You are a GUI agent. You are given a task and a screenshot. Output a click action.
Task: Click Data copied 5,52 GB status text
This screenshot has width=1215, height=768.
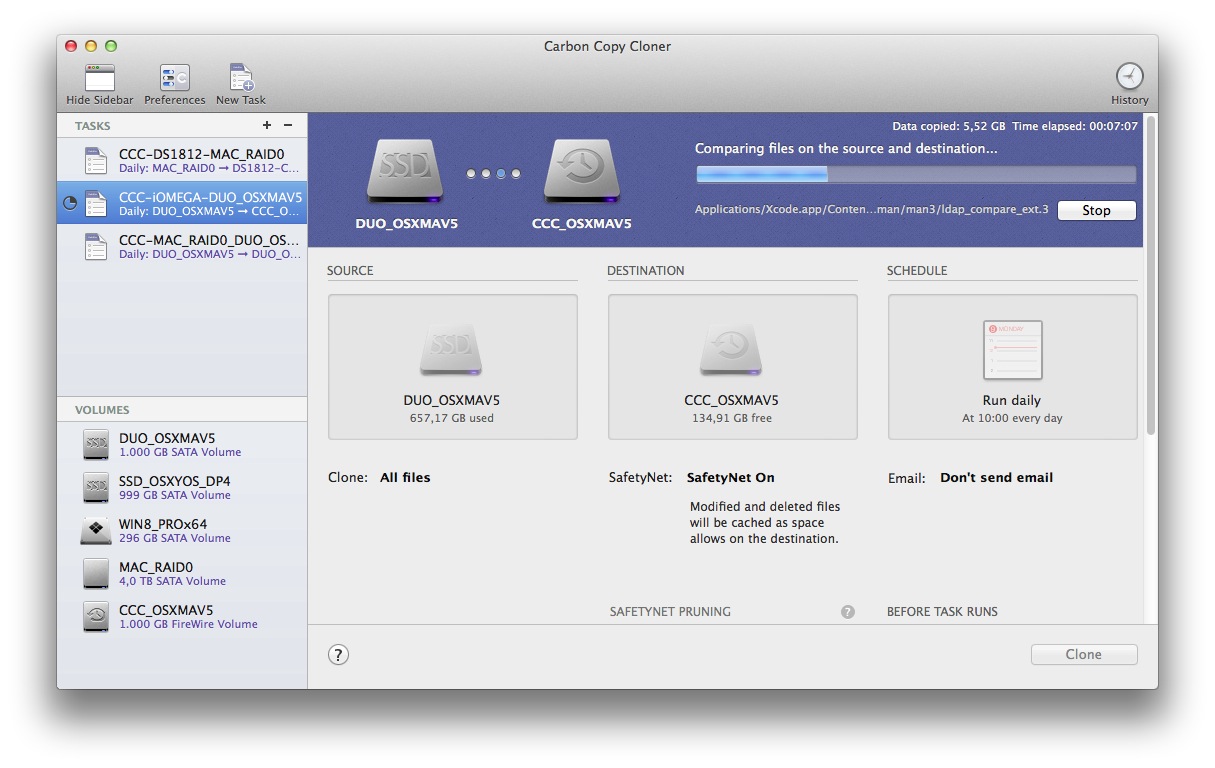coord(949,126)
